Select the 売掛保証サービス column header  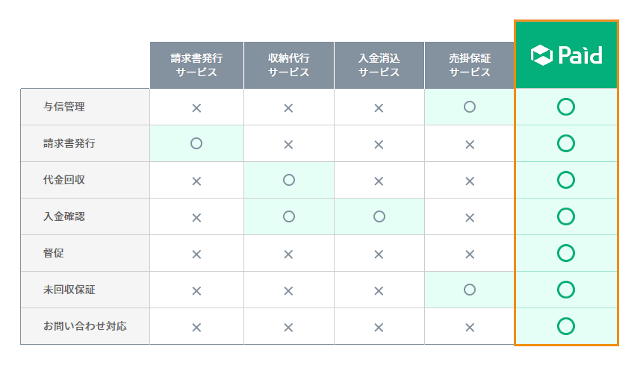pos(470,65)
